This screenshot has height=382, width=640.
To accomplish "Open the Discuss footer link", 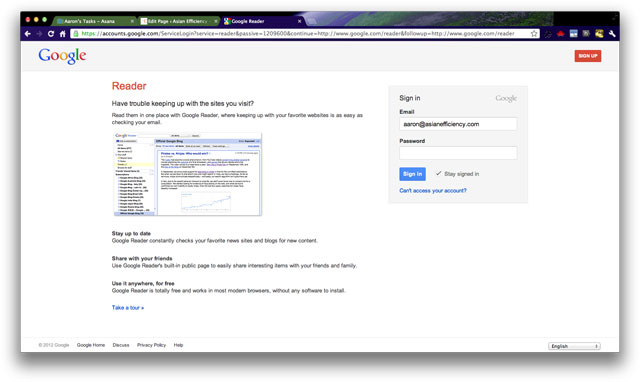I will [121, 345].
